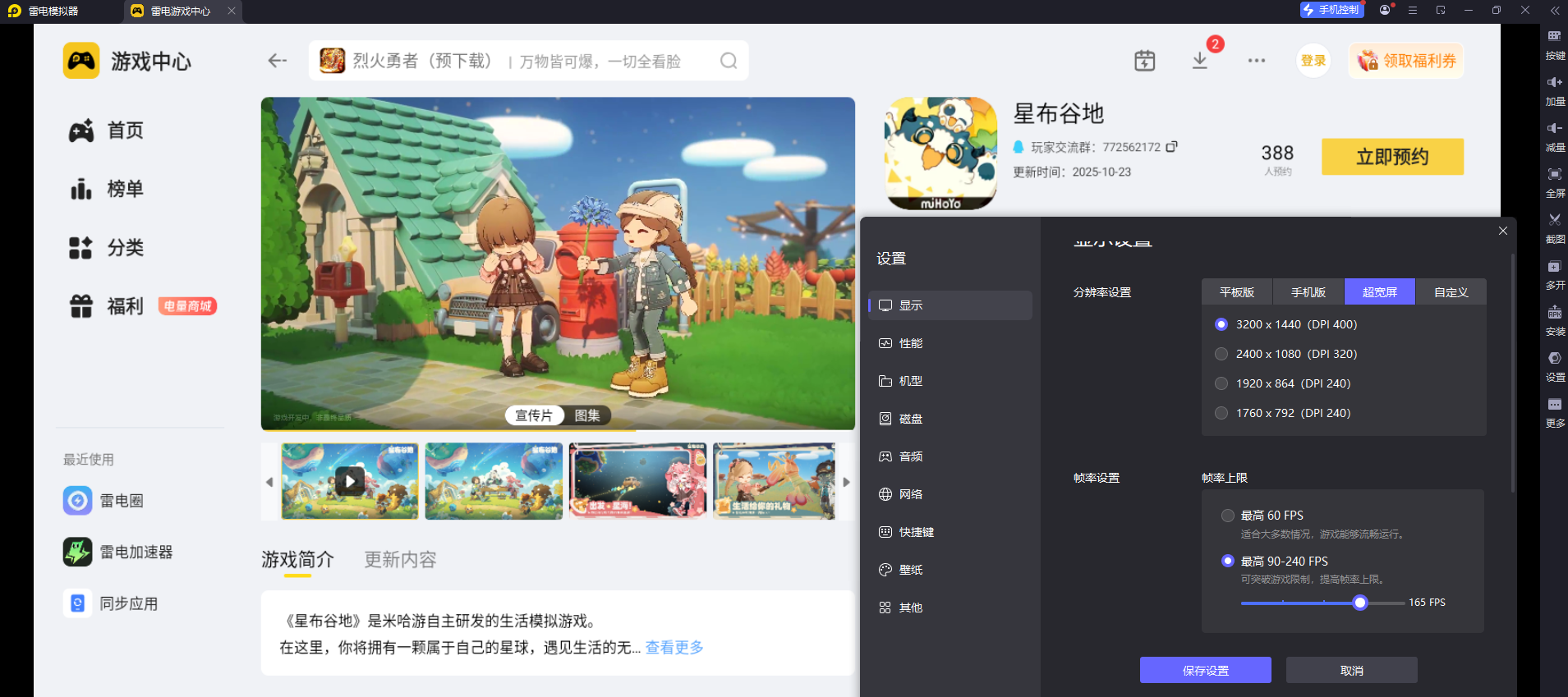Screen dimensions: 1568x697
Task: Click the game search input field
Action: coord(529,61)
